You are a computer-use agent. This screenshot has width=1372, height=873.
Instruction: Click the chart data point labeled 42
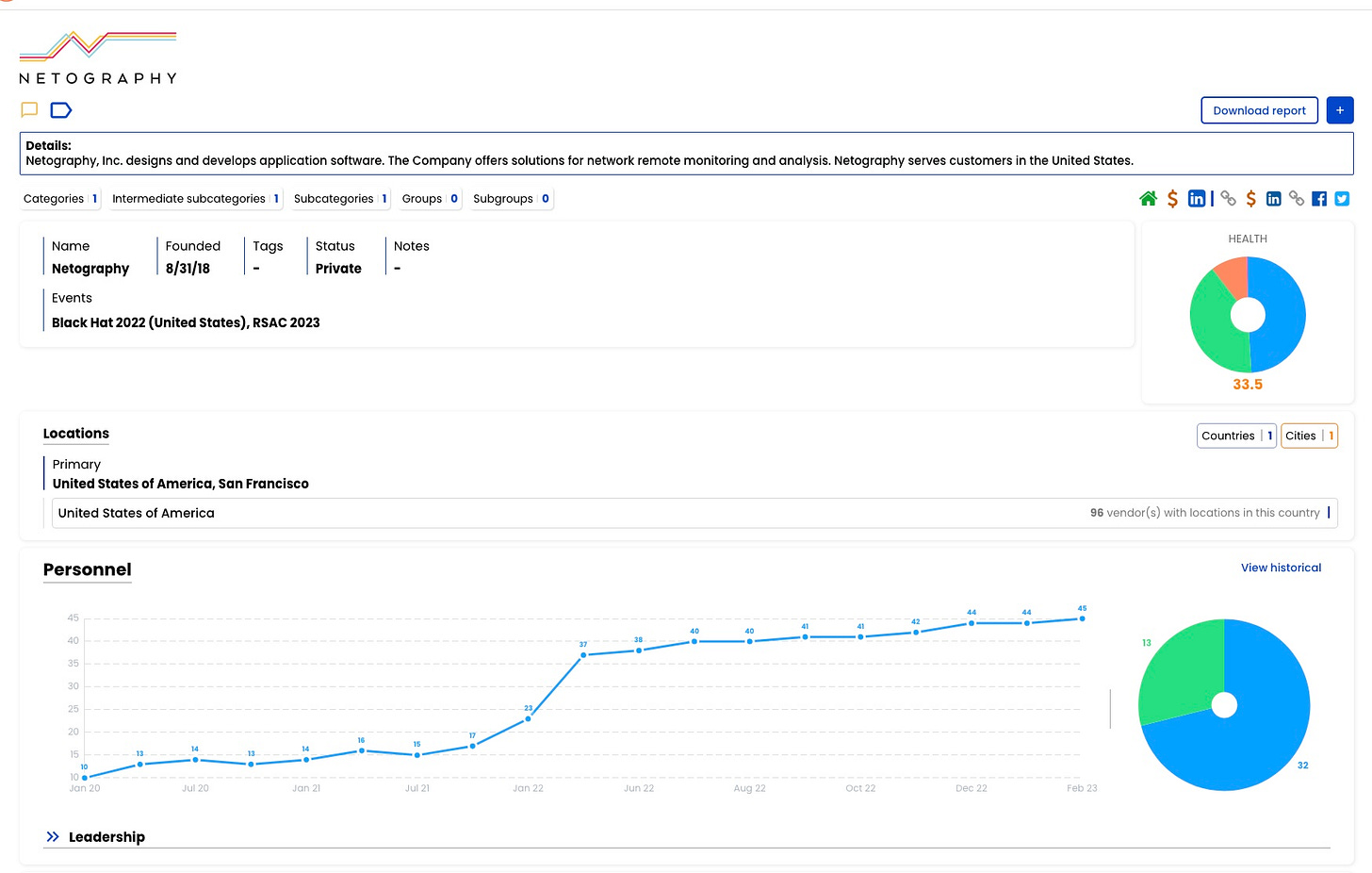click(916, 632)
